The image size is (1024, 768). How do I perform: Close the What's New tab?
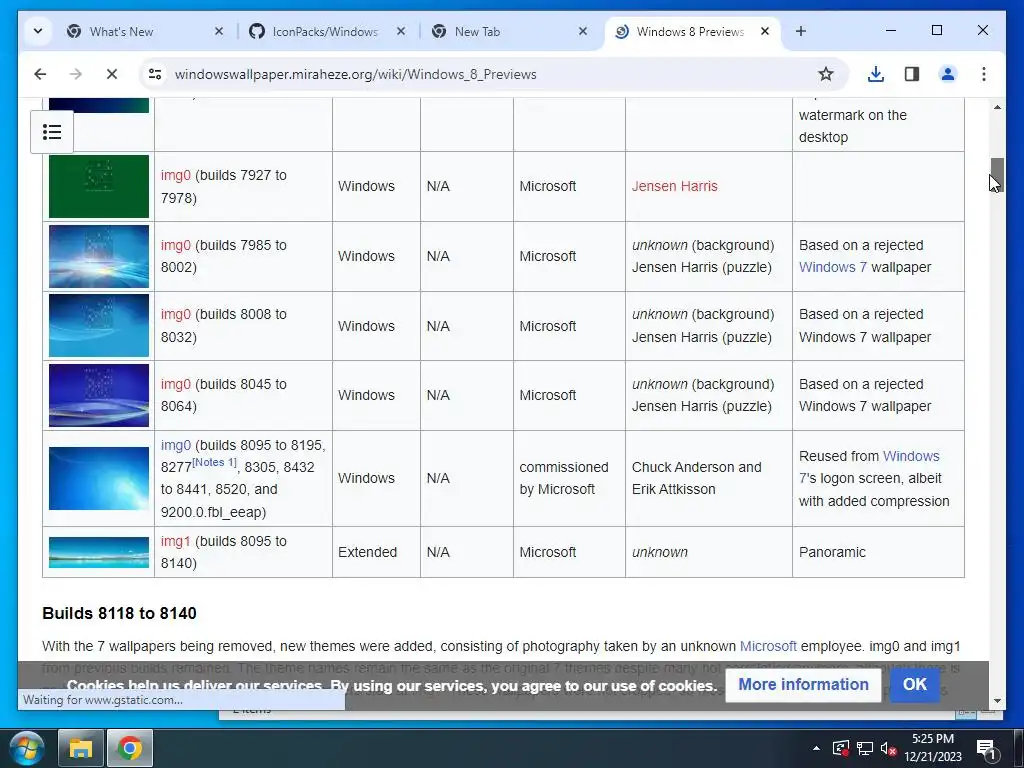pyautogui.click(x=219, y=31)
